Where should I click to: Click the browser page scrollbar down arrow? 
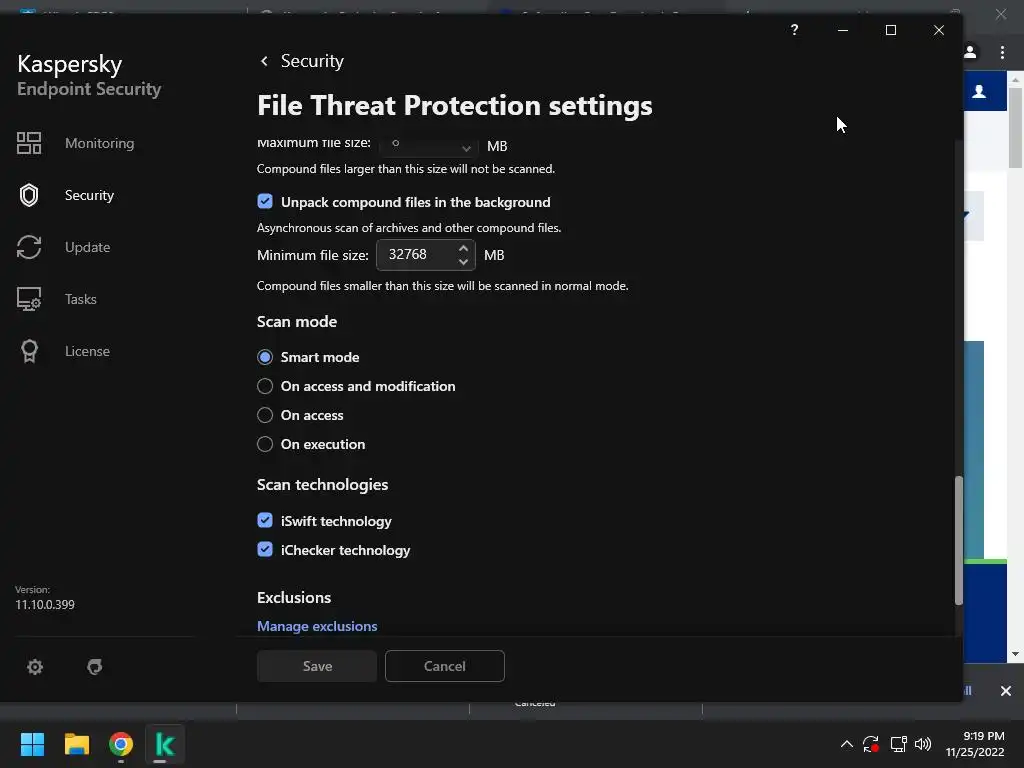[1016, 654]
